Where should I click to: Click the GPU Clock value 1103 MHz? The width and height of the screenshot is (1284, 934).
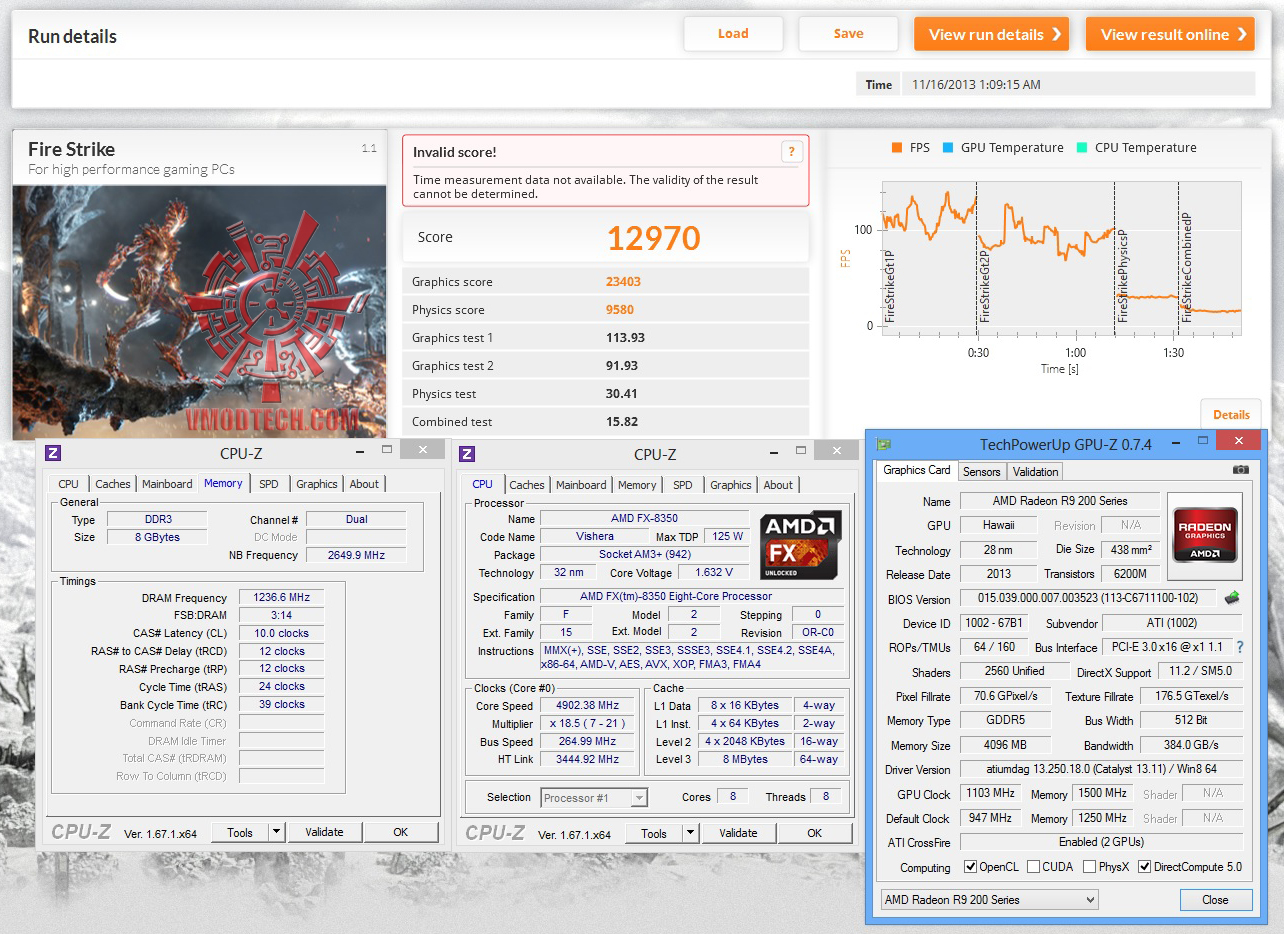991,793
